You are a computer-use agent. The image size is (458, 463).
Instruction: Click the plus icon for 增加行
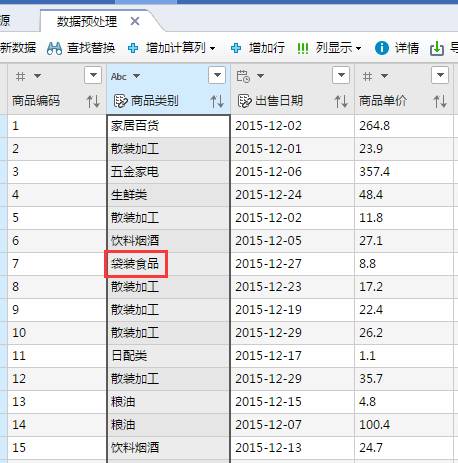(236, 49)
